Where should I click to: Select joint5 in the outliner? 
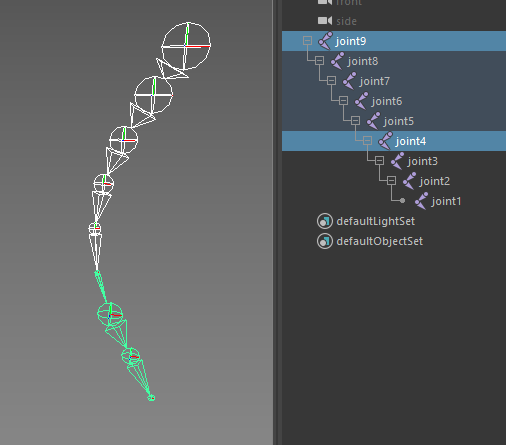tap(399, 121)
